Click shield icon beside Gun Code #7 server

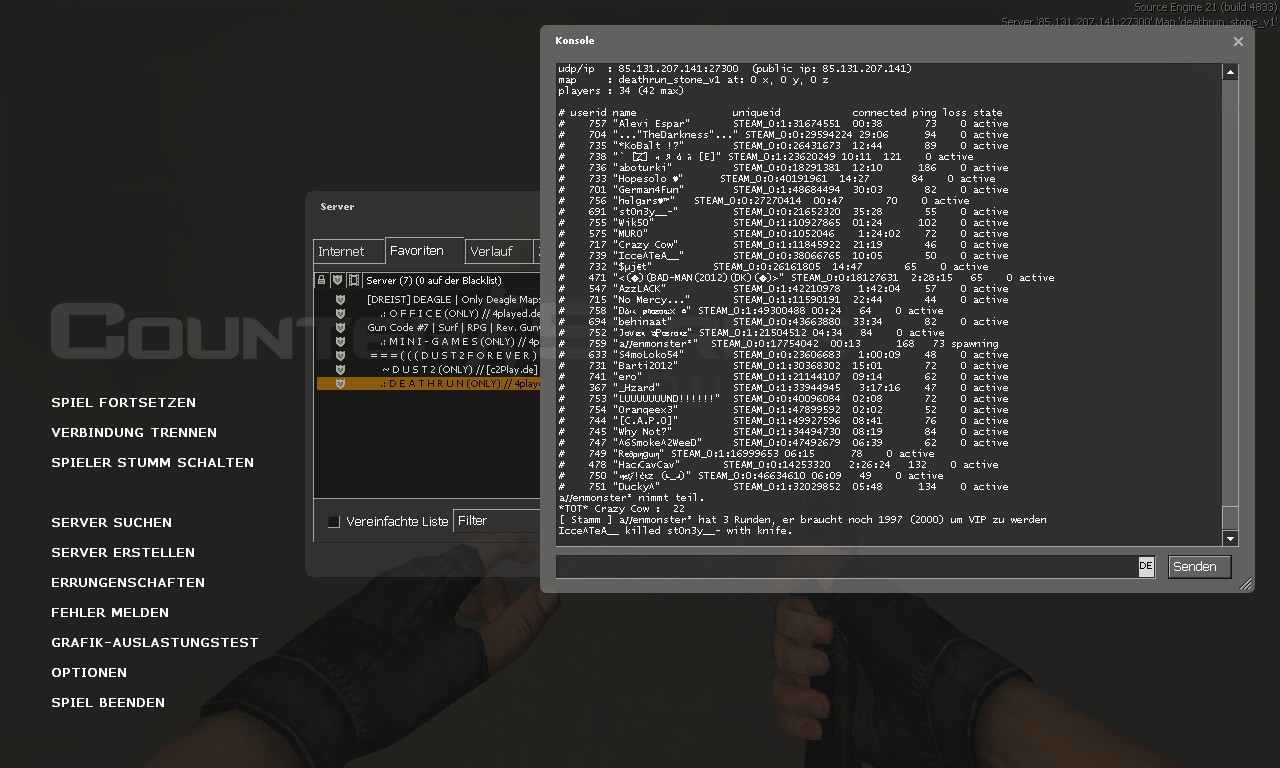coord(340,328)
